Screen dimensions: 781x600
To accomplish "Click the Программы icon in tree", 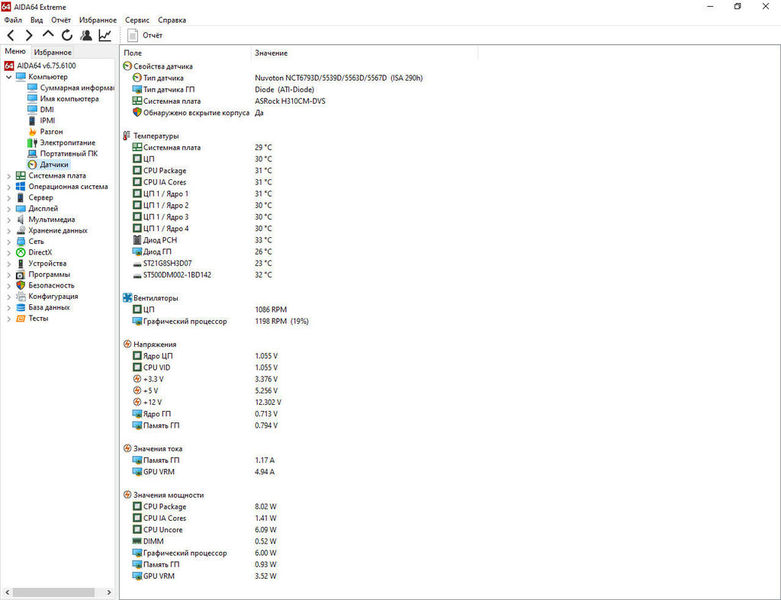I will coord(20,274).
